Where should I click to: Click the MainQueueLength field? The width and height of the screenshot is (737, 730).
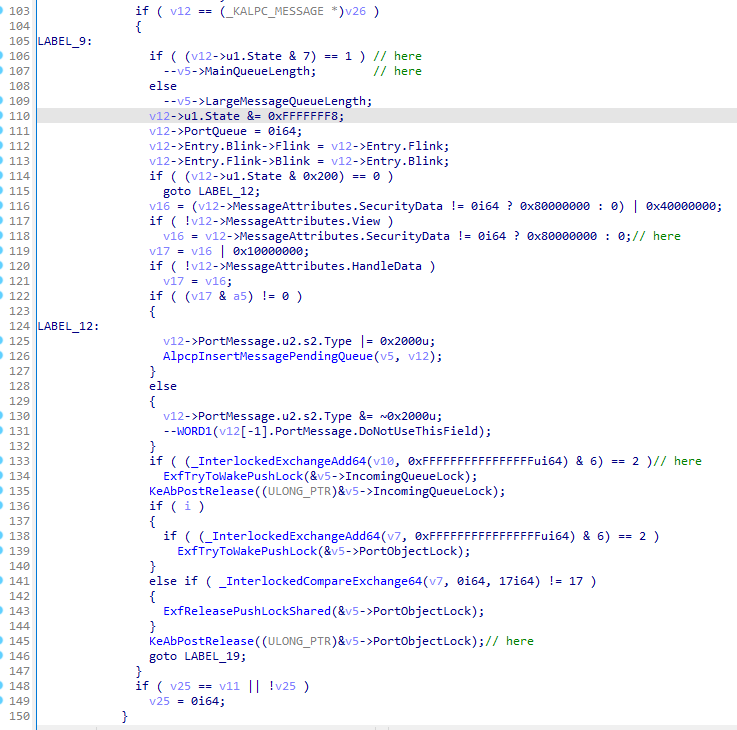click(257, 71)
